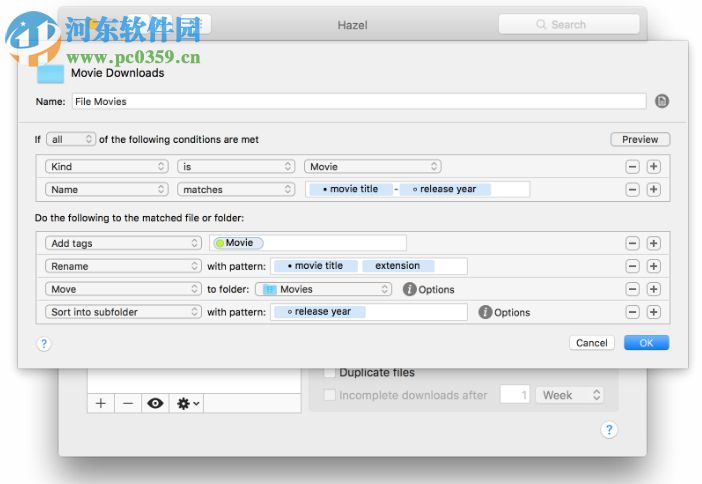
Task: Open the Week time unit dropdown
Action: click(569, 395)
